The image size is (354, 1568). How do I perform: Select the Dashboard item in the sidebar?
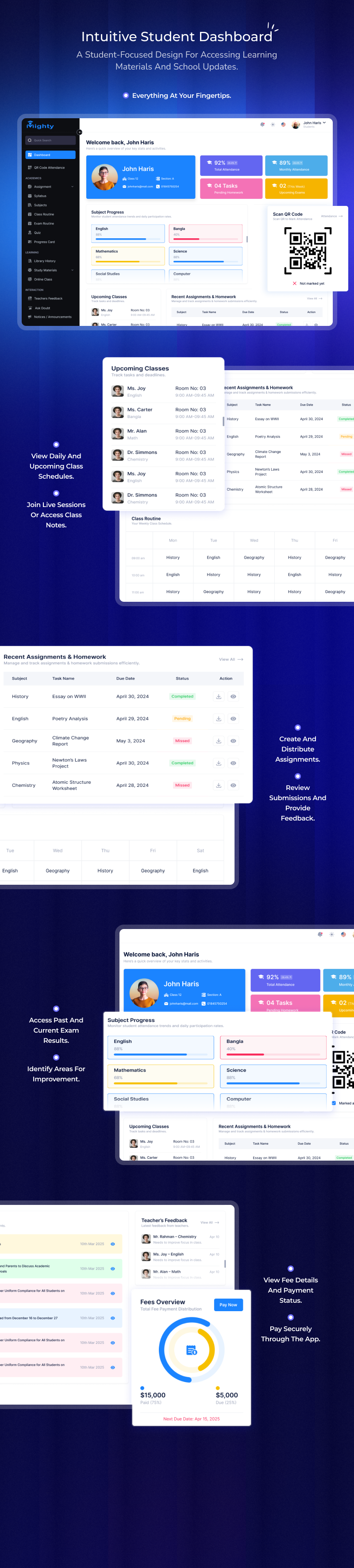[x=50, y=155]
